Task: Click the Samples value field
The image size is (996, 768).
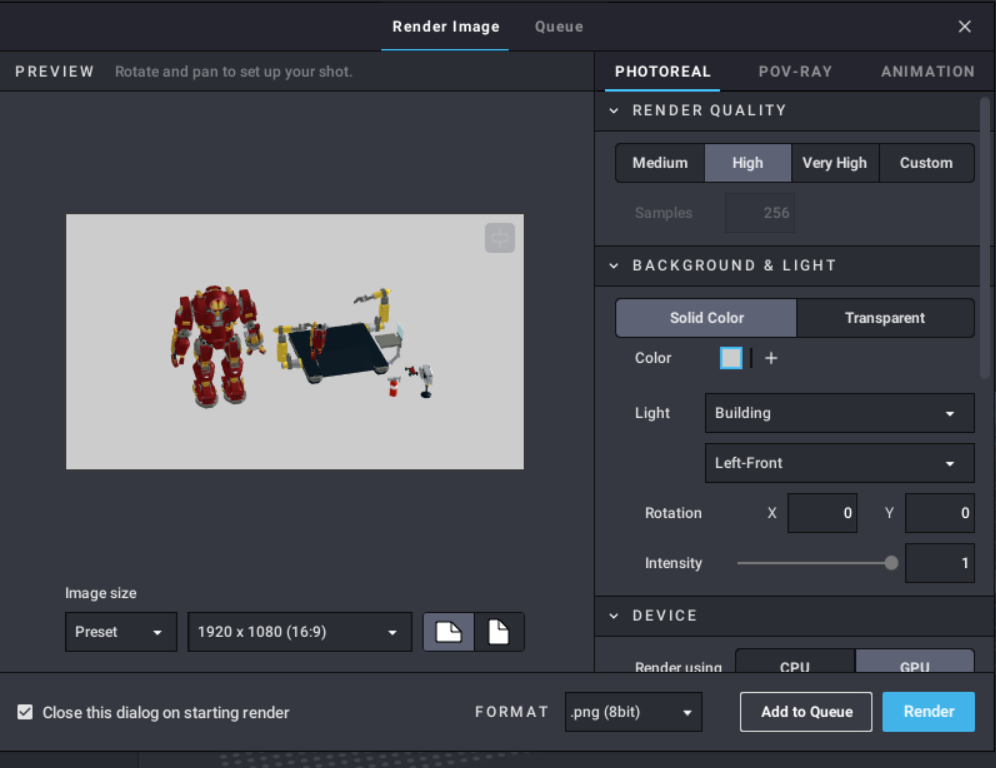Action: coord(760,213)
